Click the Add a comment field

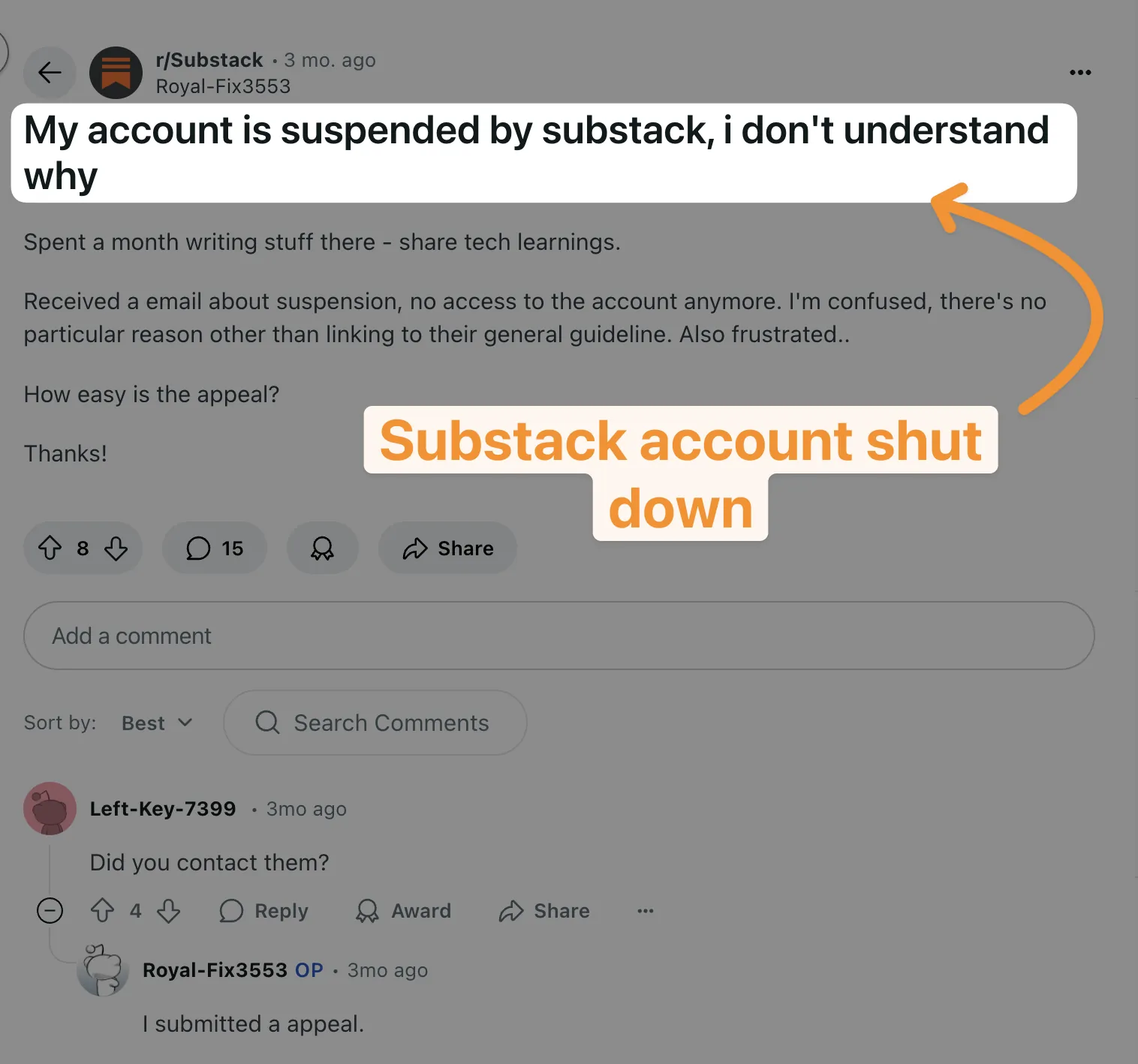(x=559, y=636)
